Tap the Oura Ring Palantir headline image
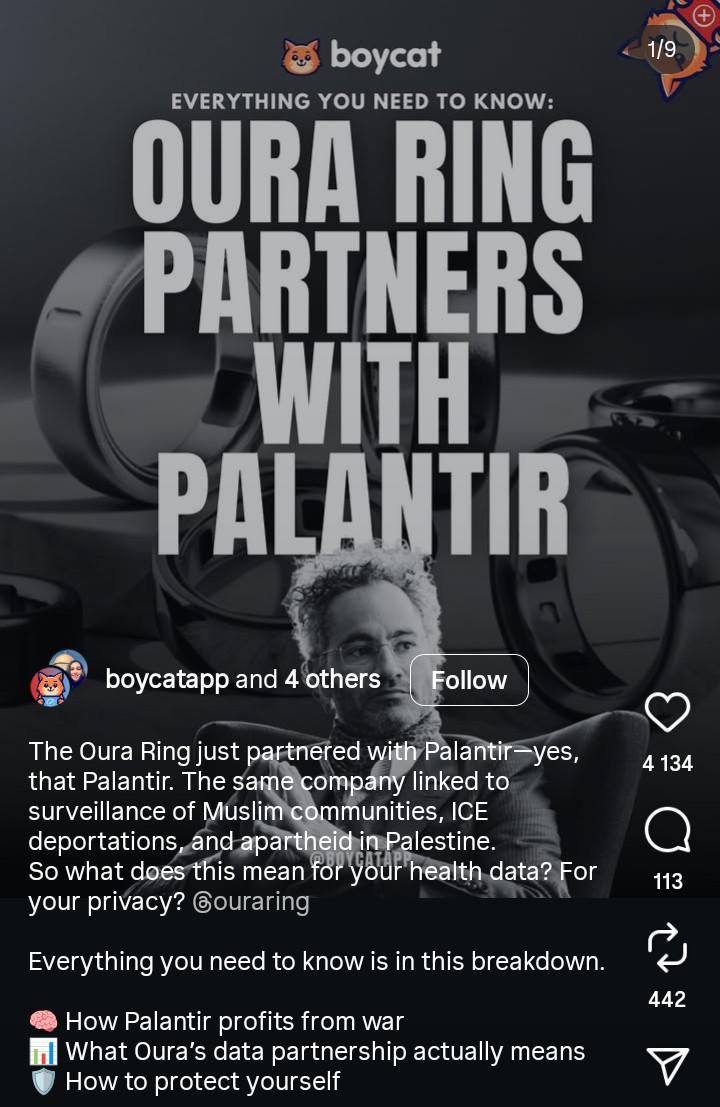Image resolution: width=720 pixels, height=1107 pixels. point(361,337)
